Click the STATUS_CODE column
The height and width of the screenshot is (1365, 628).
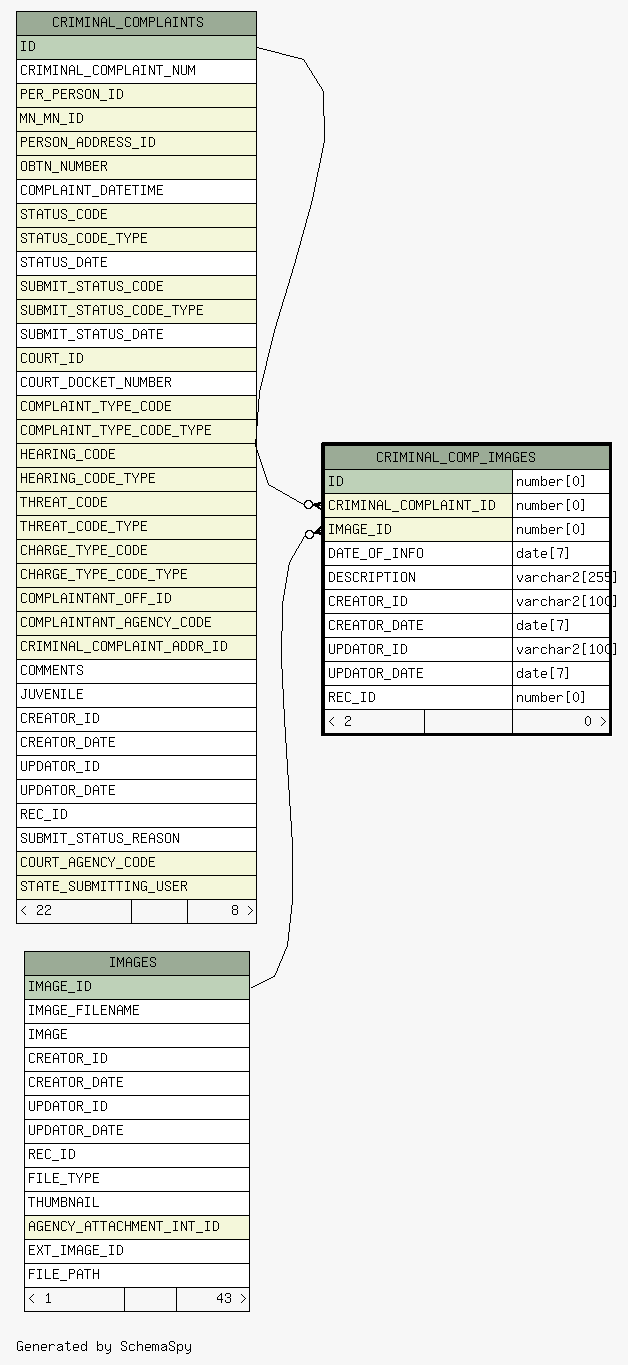coord(137,215)
